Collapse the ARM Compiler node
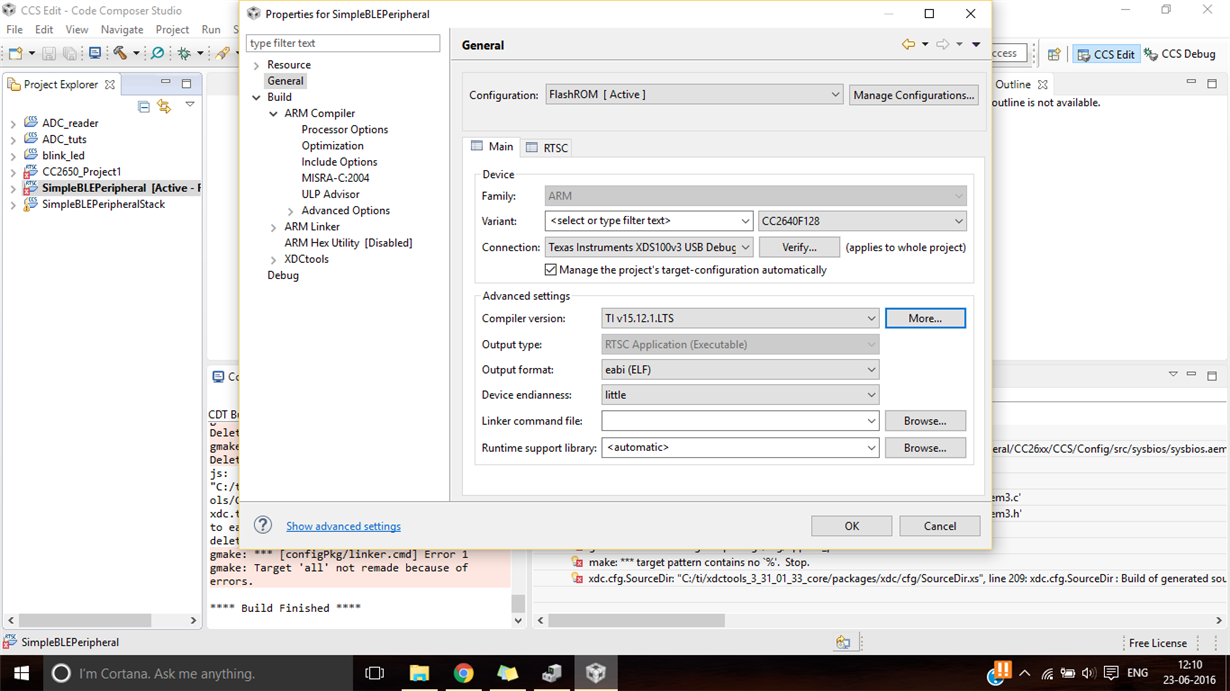The image size is (1230, 691). pos(273,114)
